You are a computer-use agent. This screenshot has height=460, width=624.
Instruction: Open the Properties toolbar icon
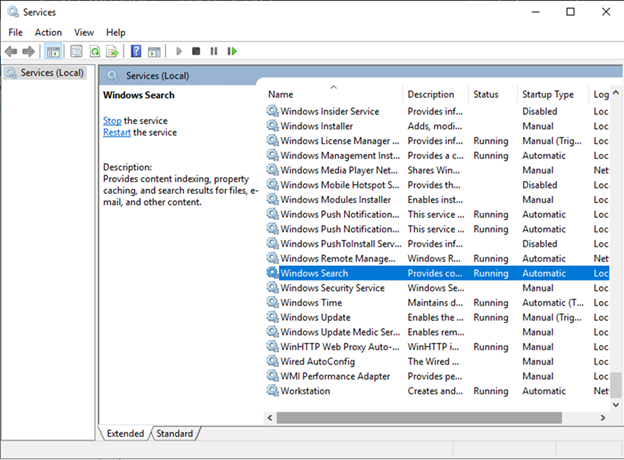pos(76,51)
